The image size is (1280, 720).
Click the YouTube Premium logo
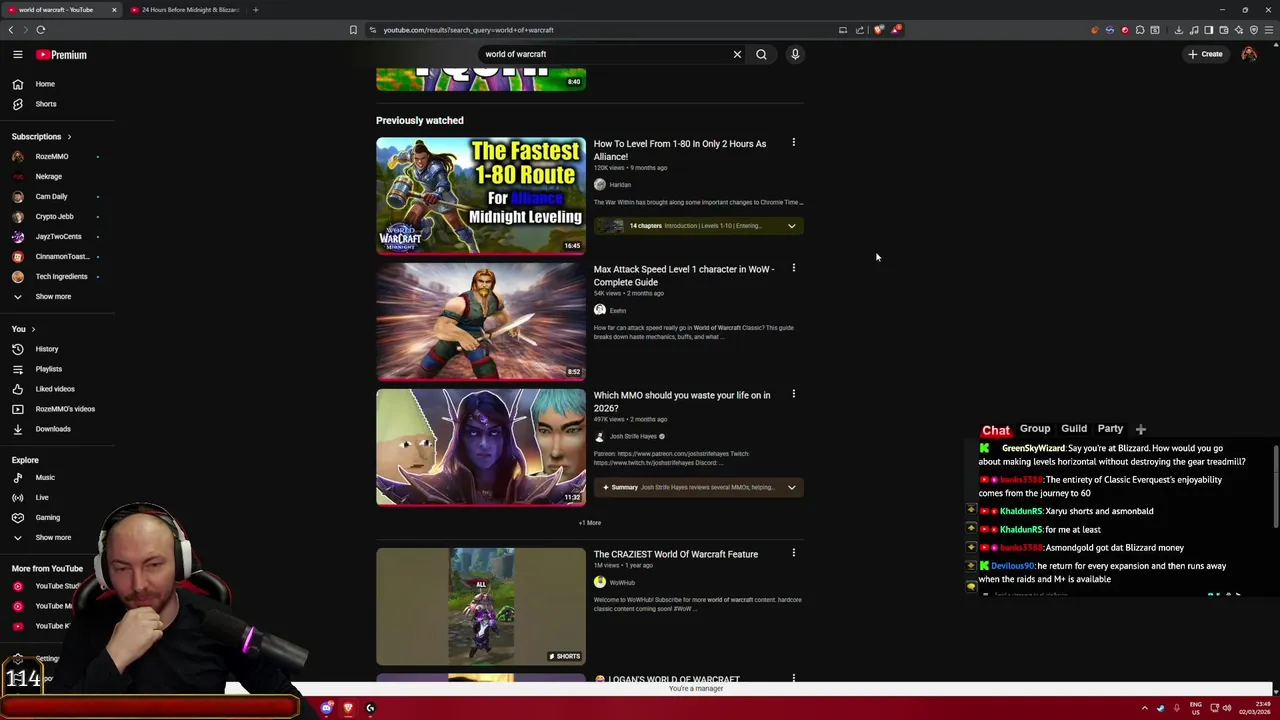(62, 55)
